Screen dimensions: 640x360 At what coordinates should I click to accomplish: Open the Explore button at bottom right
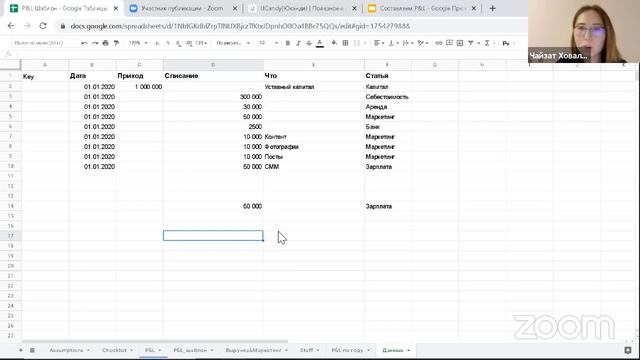(x=628, y=350)
